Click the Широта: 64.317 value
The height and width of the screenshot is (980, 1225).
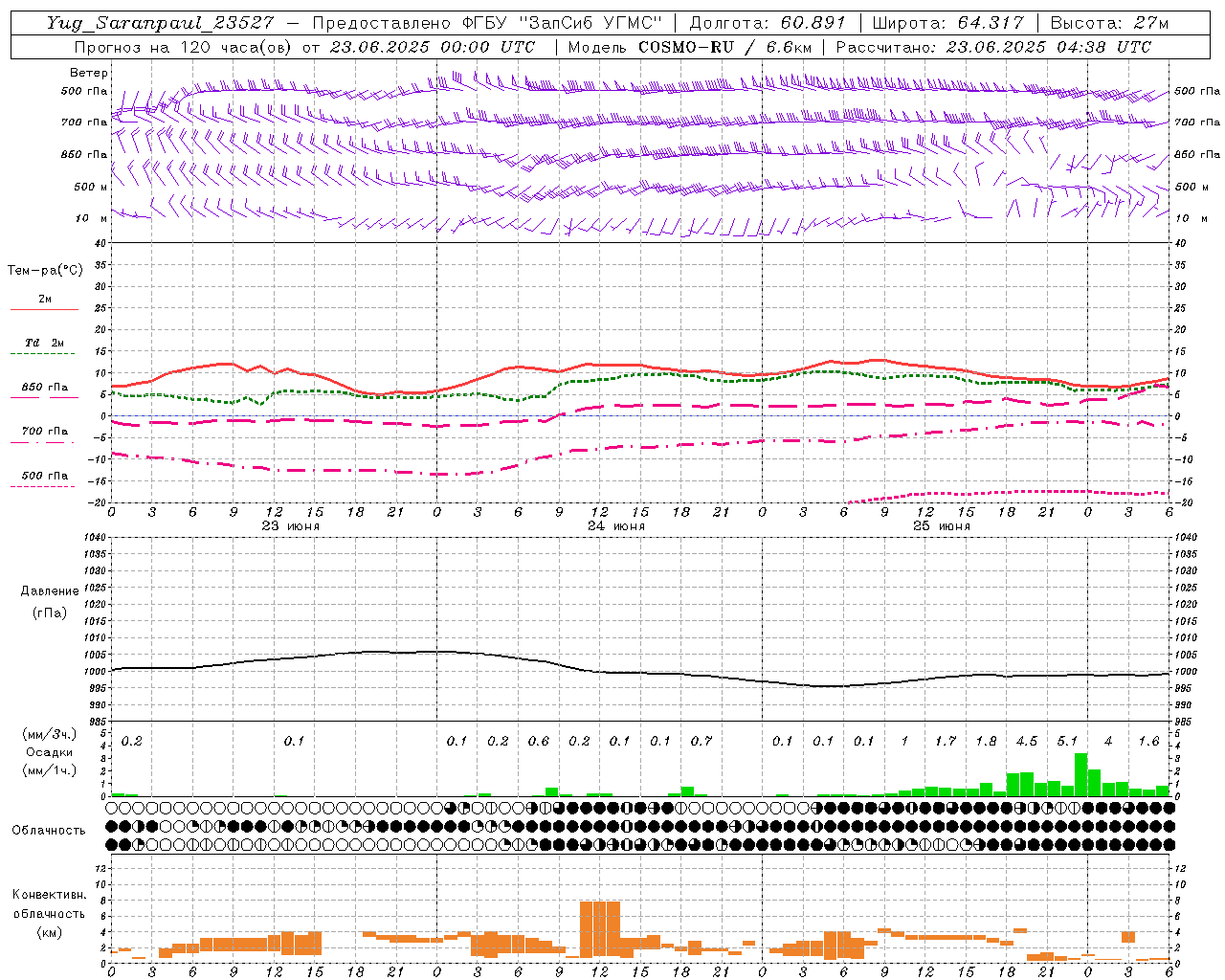[x=948, y=23]
